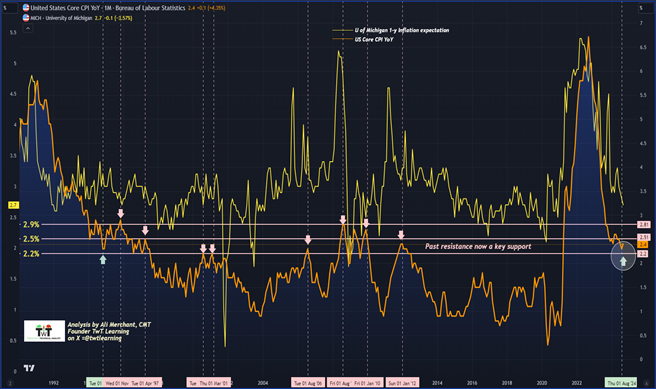Click the 2020 year label on time axis
The image size is (656, 389).
click(542, 383)
